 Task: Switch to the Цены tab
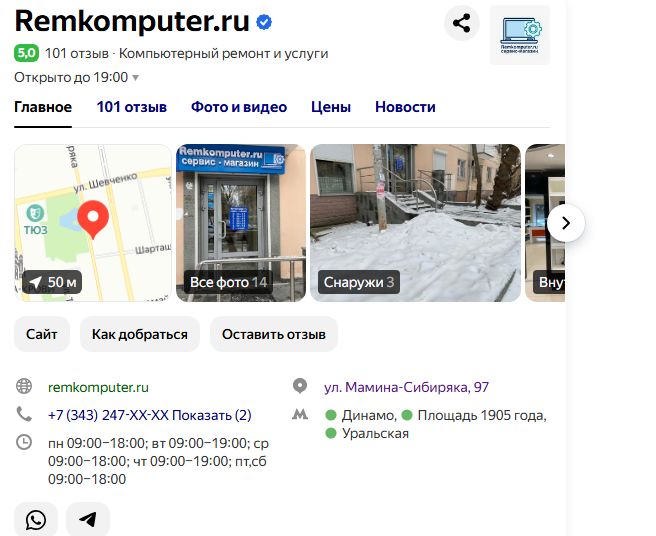(x=331, y=107)
